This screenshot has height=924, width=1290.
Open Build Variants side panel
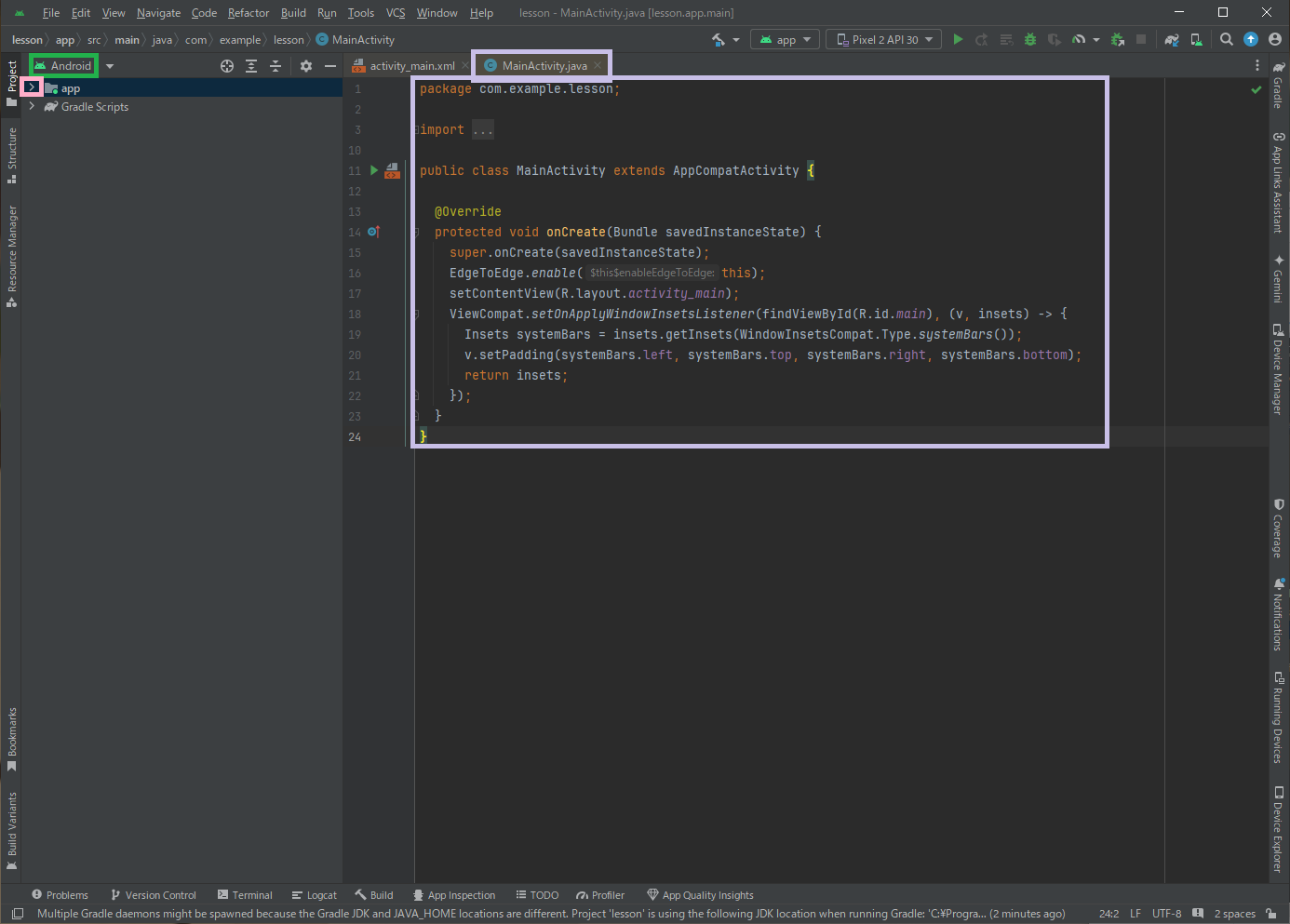(12, 831)
